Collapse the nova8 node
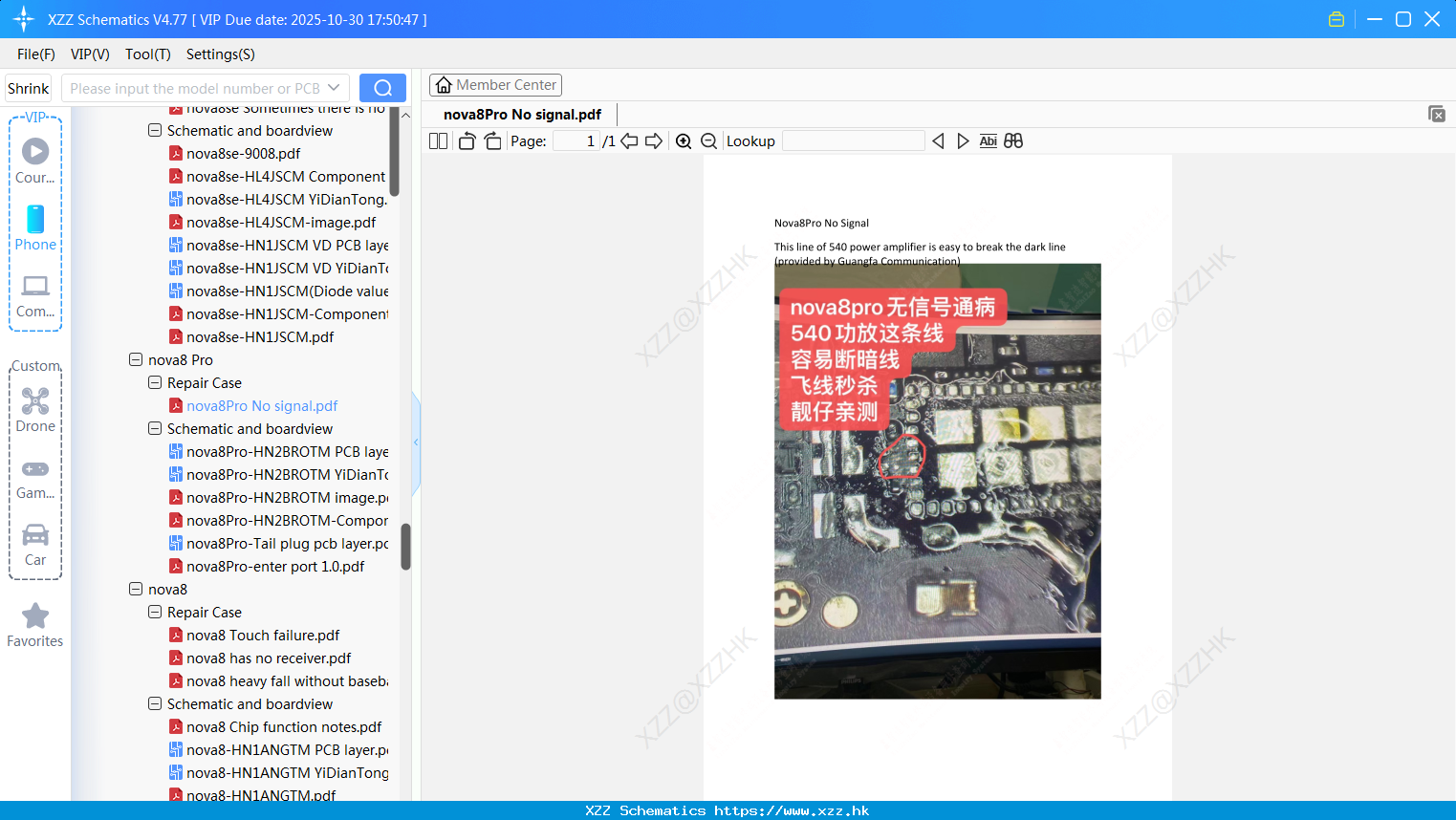Image resolution: width=1456 pixels, height=820 pixels. [x=136, y=589]
